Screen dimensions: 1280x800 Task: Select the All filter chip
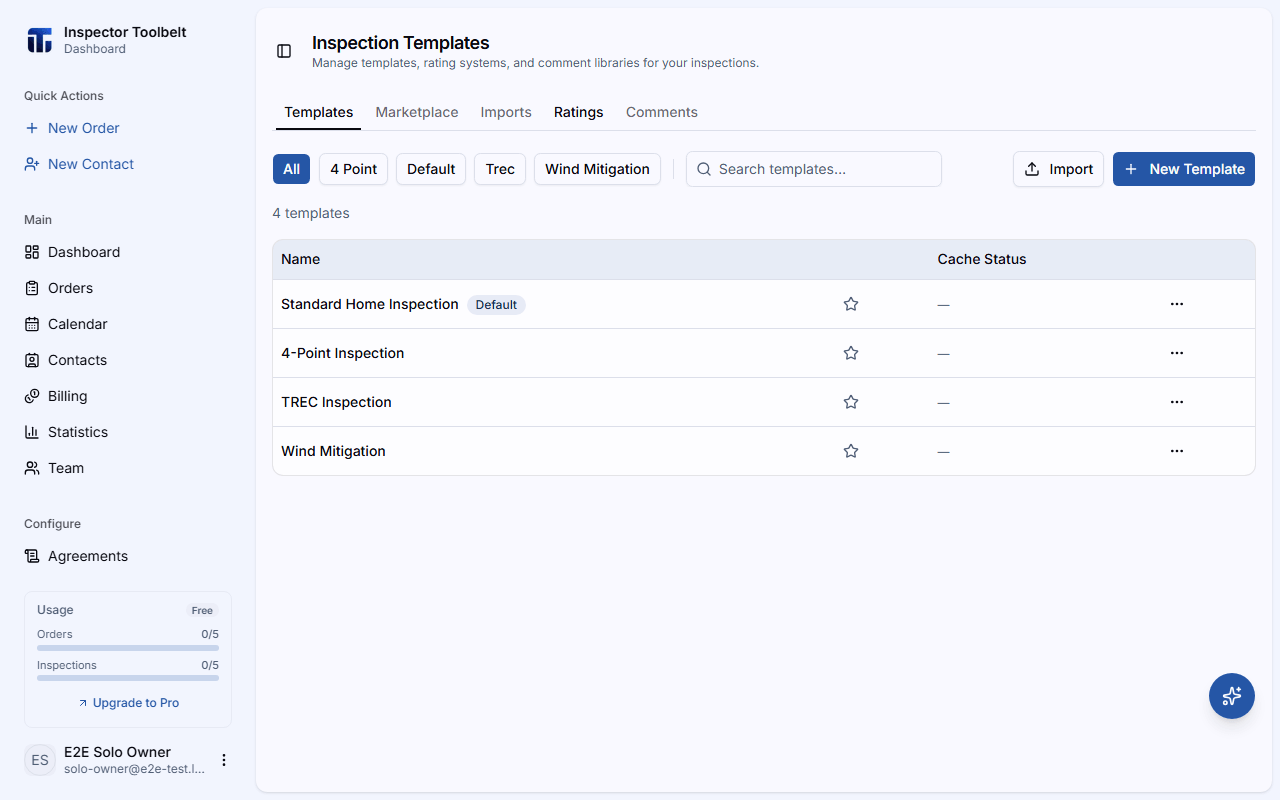291,169
